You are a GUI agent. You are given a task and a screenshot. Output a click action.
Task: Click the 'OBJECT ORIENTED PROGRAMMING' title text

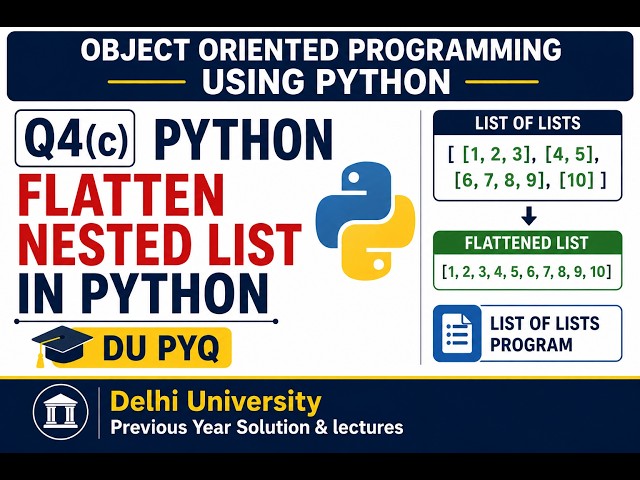320,50
